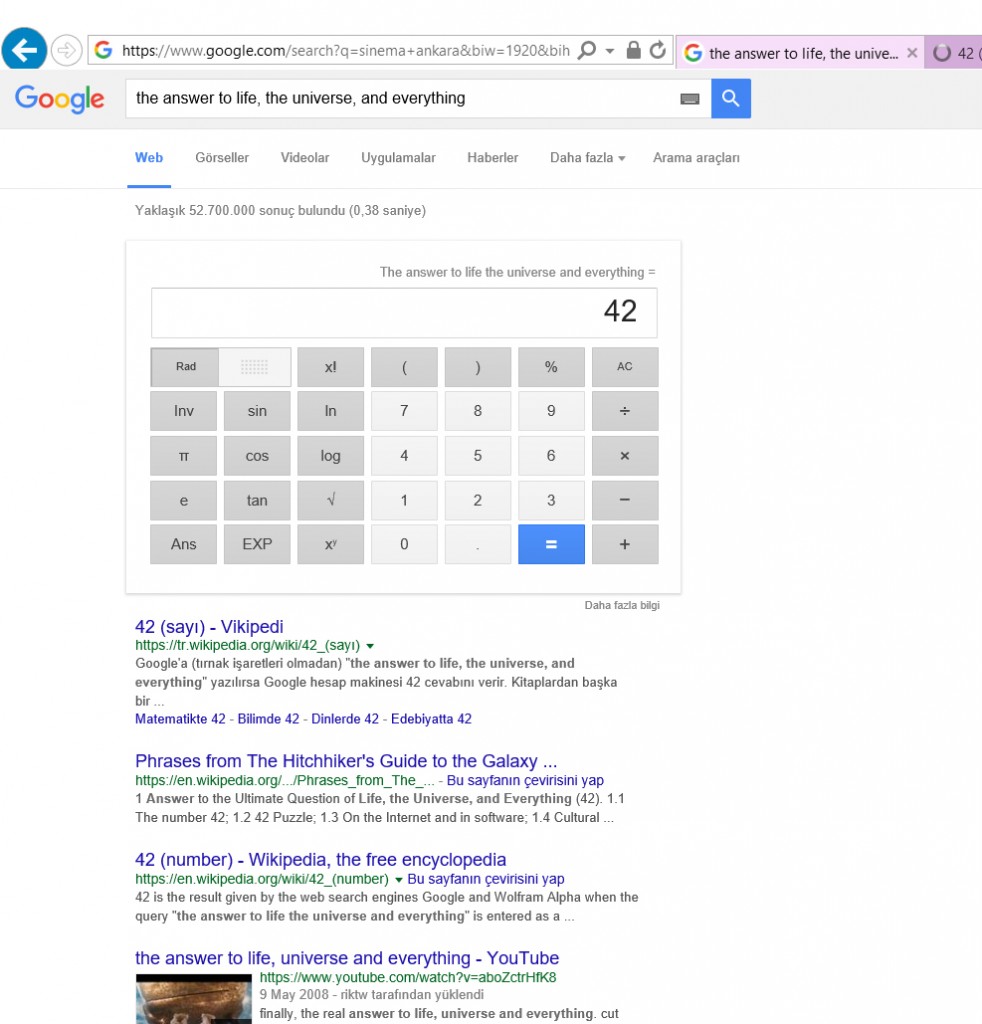Select the Web search tab
This screenshot has width=982, height=1024.
(x=149, y=157)
